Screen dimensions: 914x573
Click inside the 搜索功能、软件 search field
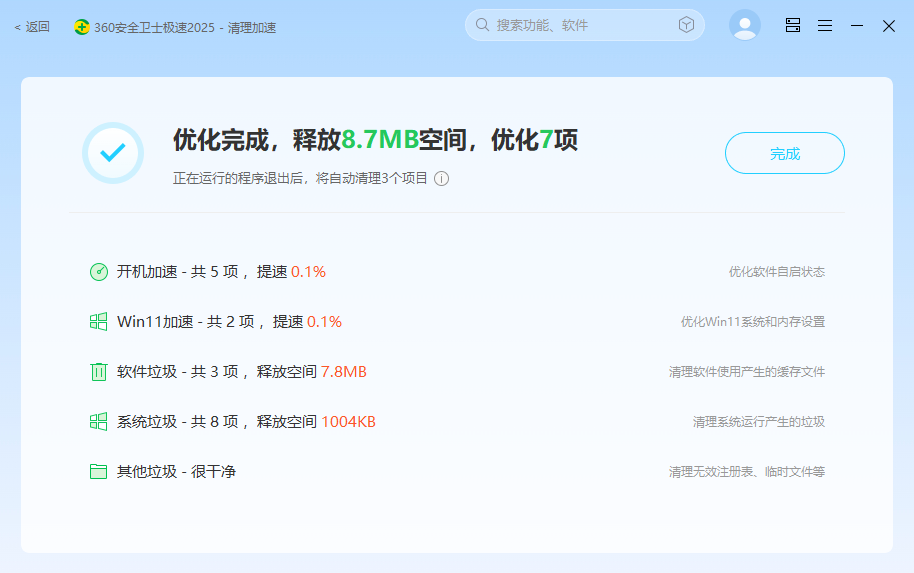click(x=585, y=25)
